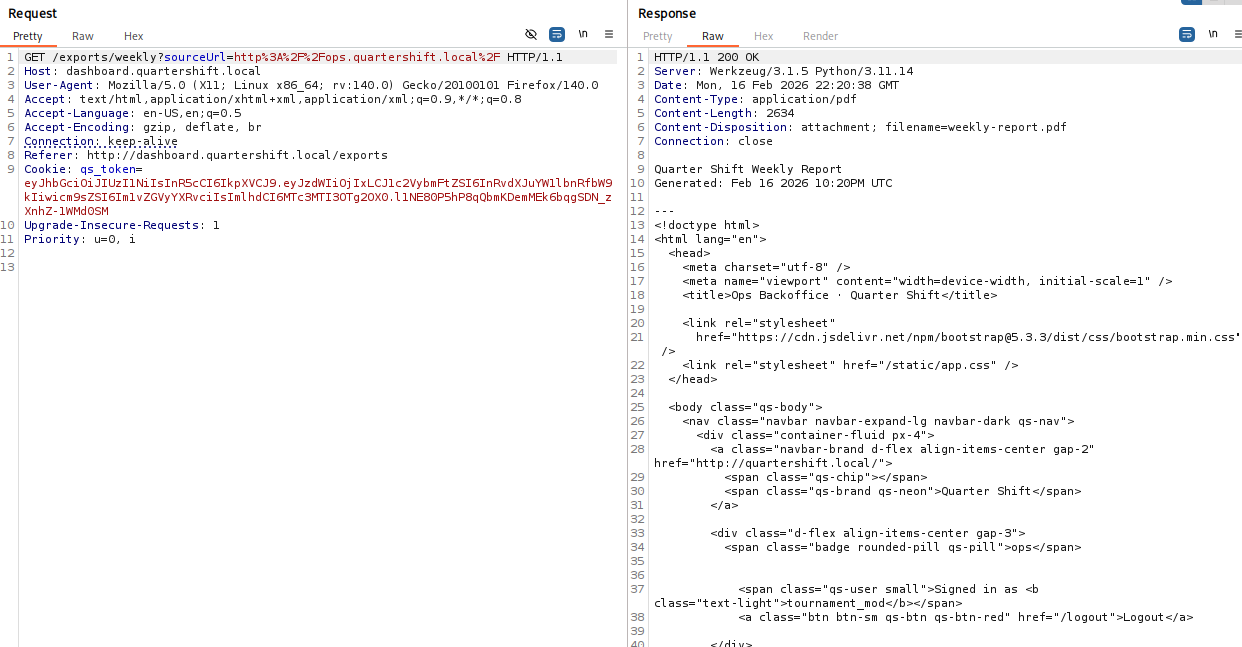The image size is (1242, 647).
Task: Show non-printable characters in the Request panel
Action: (583, 34)
